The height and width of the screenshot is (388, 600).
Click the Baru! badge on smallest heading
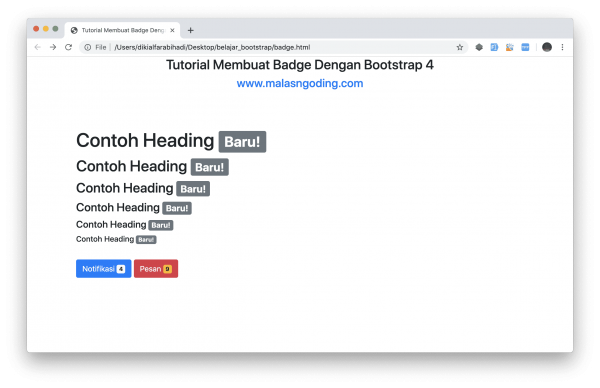coord(146,240)
